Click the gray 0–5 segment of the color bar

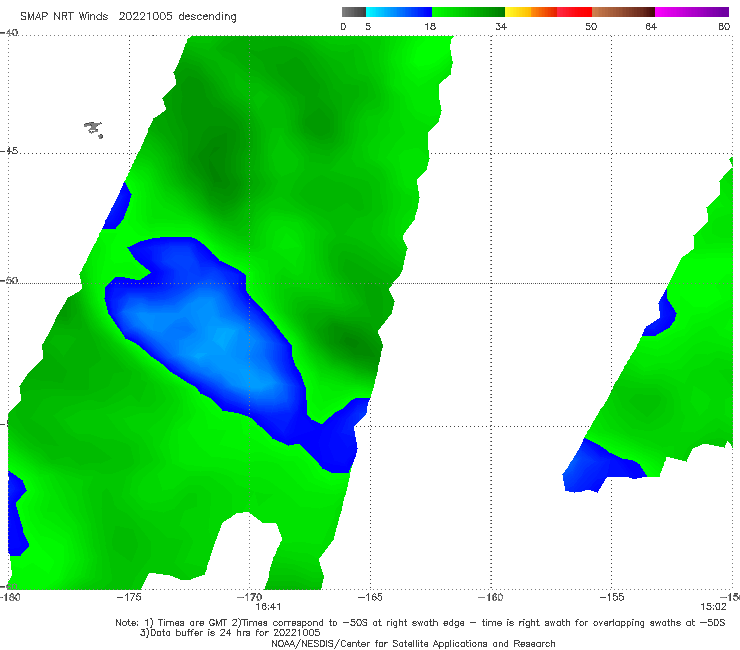tap(353, 12)
